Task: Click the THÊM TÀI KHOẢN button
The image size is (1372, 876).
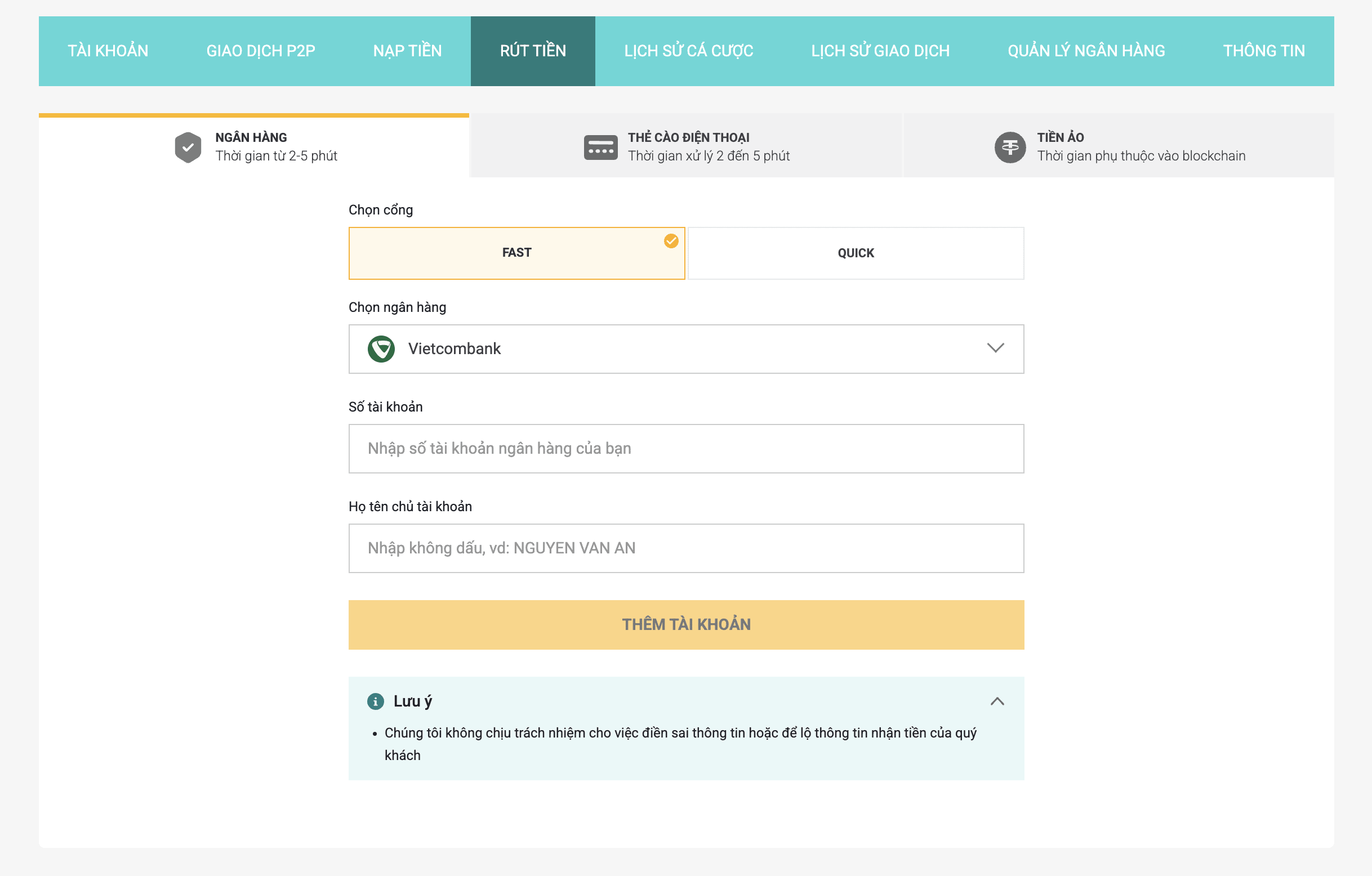Action: [x=686, y=624]
